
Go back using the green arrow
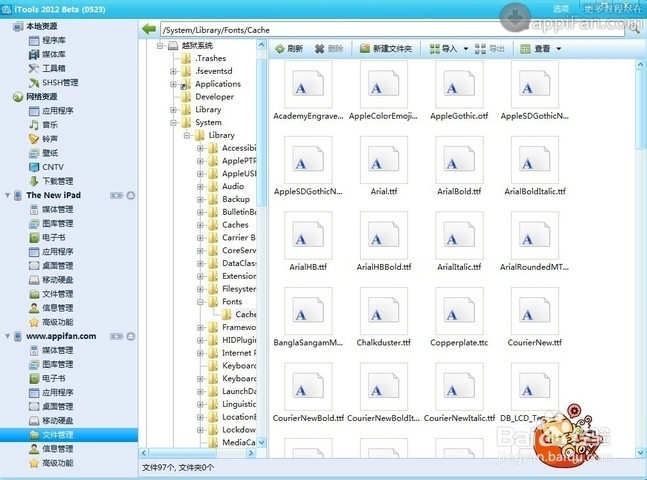(149, 29)
